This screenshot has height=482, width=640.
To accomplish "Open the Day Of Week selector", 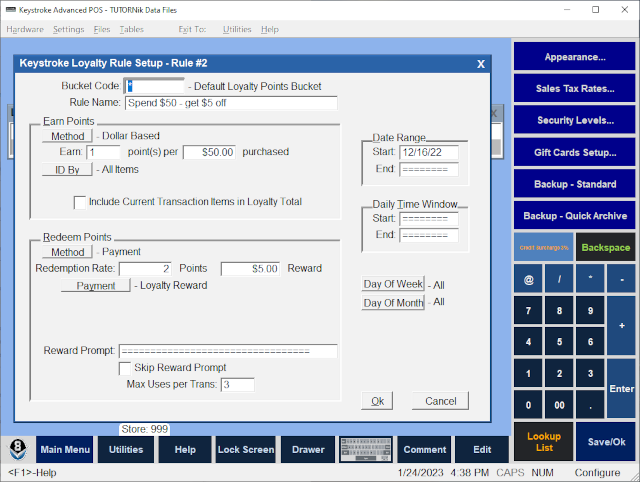I will point(393,284).
